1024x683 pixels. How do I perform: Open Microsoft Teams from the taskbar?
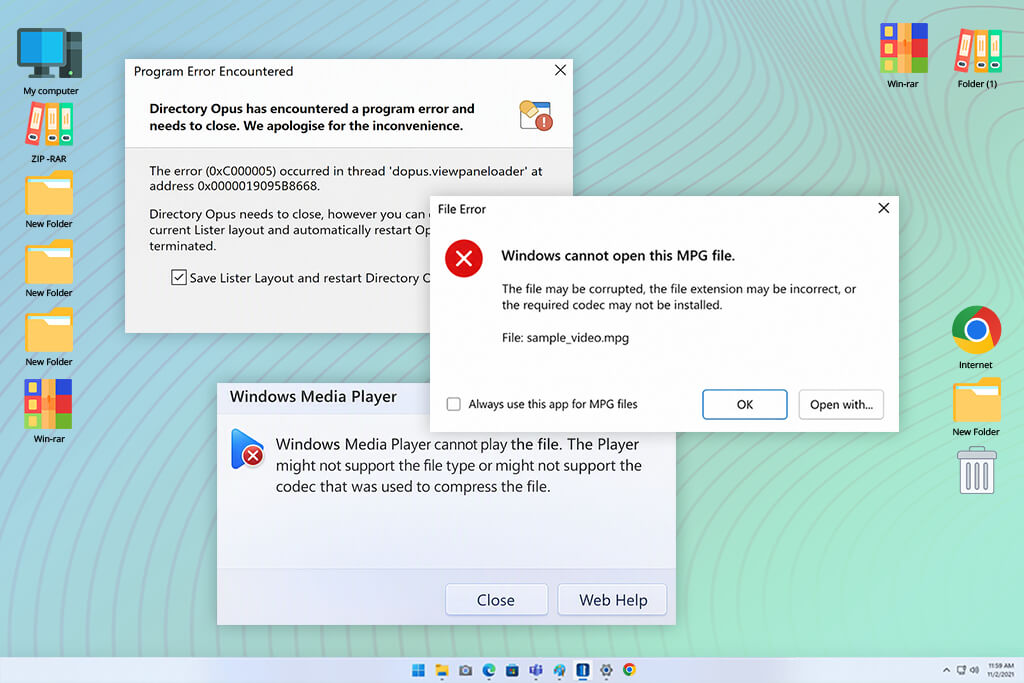tap(536, 670)
